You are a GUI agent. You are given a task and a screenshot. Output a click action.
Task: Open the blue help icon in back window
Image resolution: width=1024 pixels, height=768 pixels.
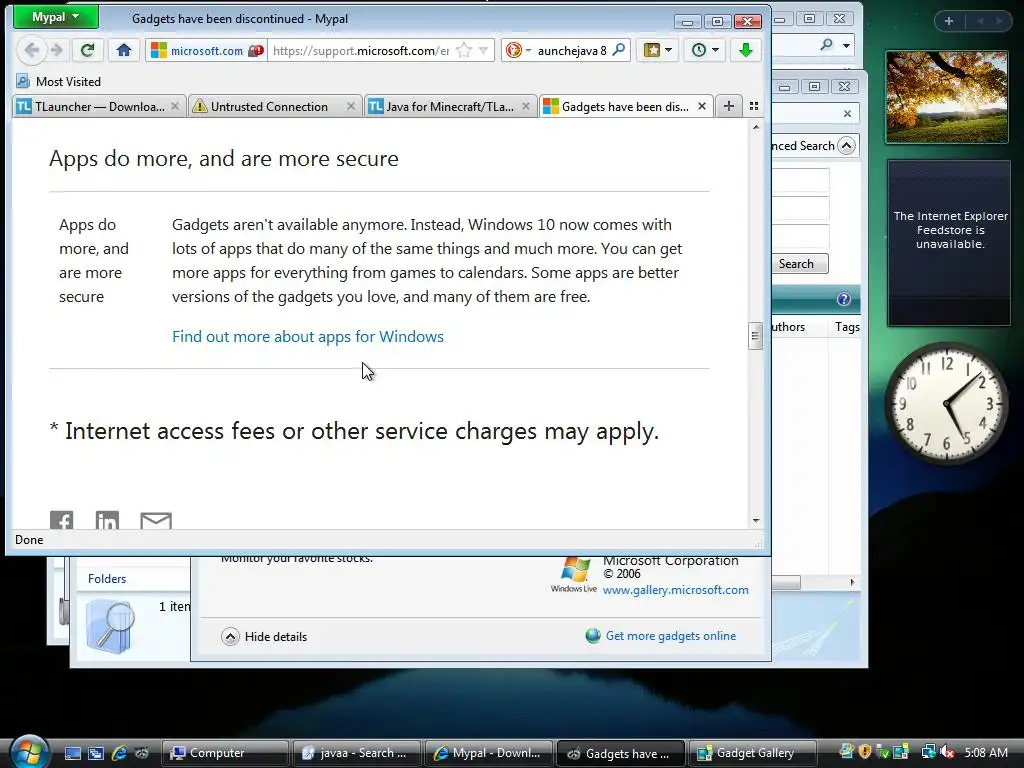[x=844, y=299]
